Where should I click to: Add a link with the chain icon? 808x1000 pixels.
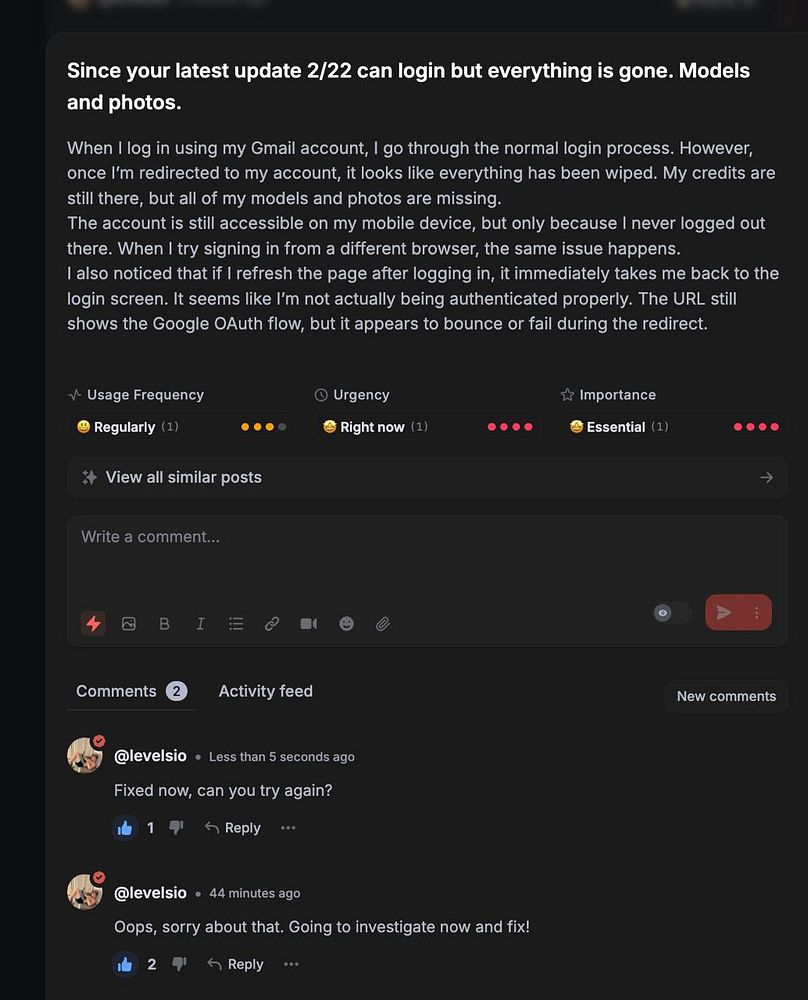click(x=272, y=624)
